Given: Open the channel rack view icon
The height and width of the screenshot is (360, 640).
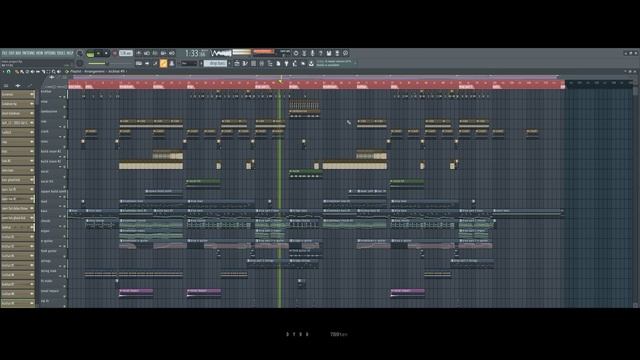Looking at the screenshot, I should click(x=253, y=63).
